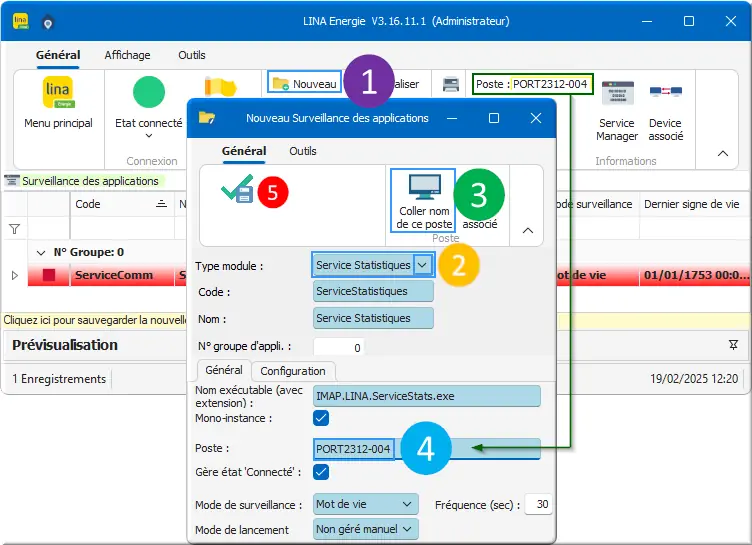752x545 pixels.
Task: Click the filter funnel icon in grid
Action: [14, 229]
